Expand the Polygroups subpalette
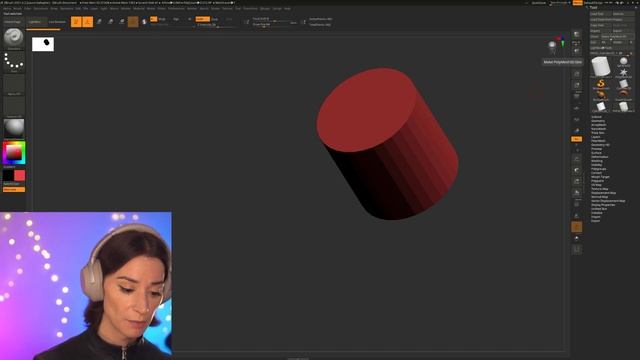The height and width of the screenshot is (360, 640). point(598,169)
